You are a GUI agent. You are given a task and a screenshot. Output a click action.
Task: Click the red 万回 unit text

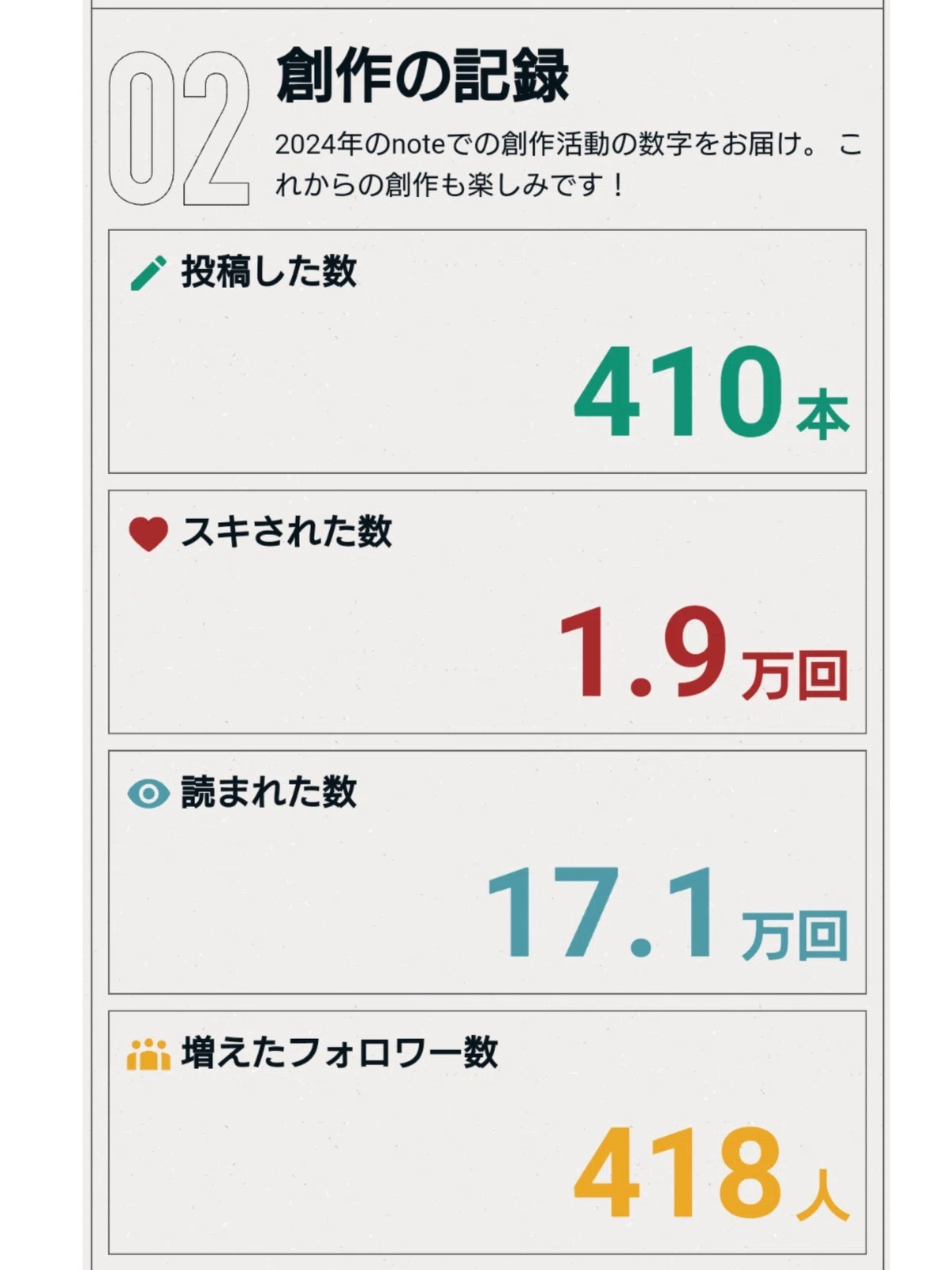796,675
